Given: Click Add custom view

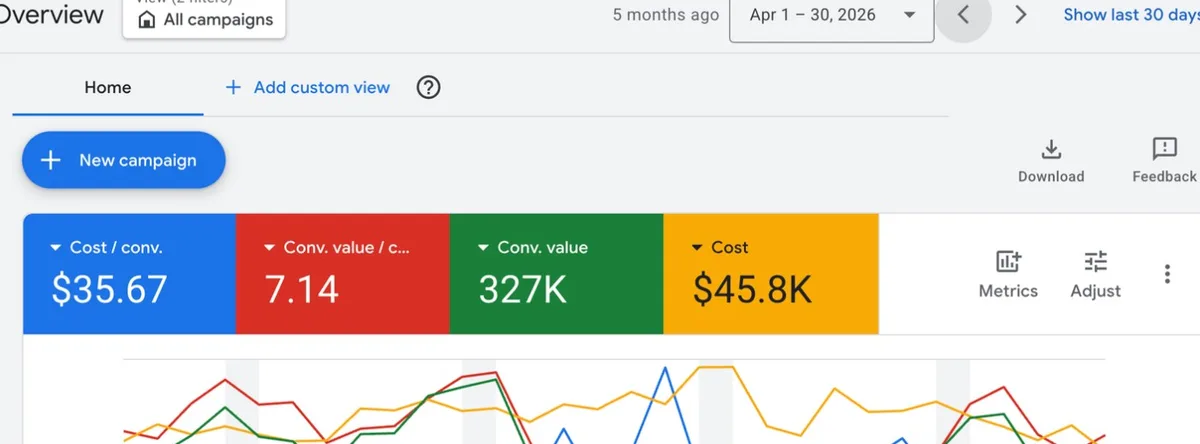Looking at the screenshot, I should coord(308,87).
